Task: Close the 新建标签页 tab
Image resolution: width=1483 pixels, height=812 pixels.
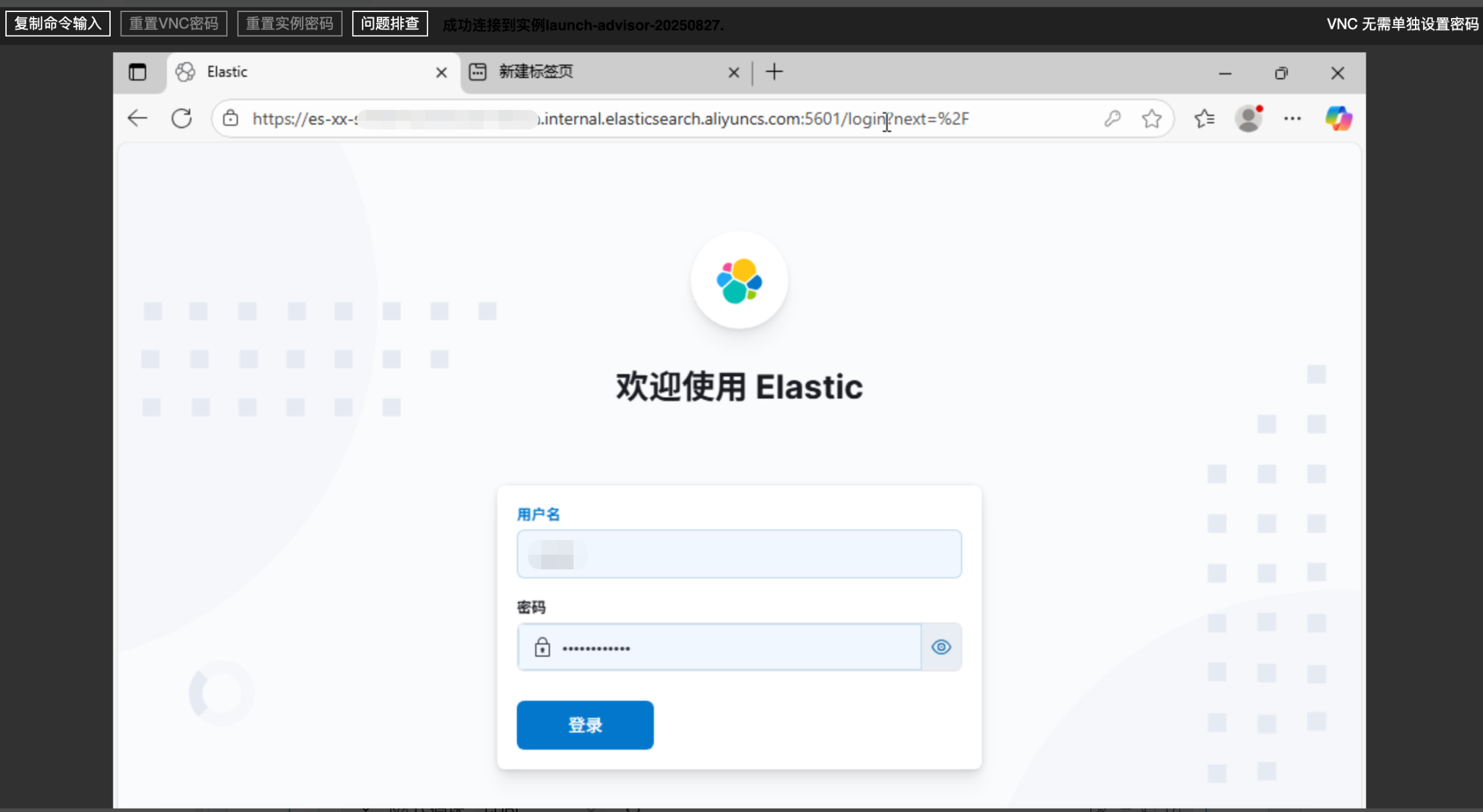Action: tap(733, 72)
